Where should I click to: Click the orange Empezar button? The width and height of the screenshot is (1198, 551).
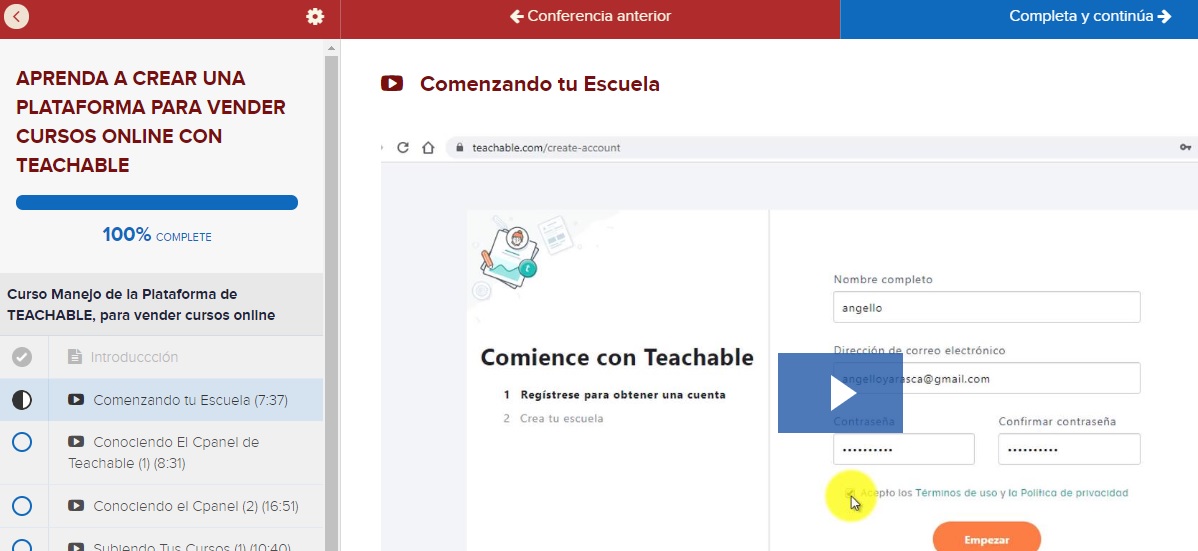click(986, 539)
